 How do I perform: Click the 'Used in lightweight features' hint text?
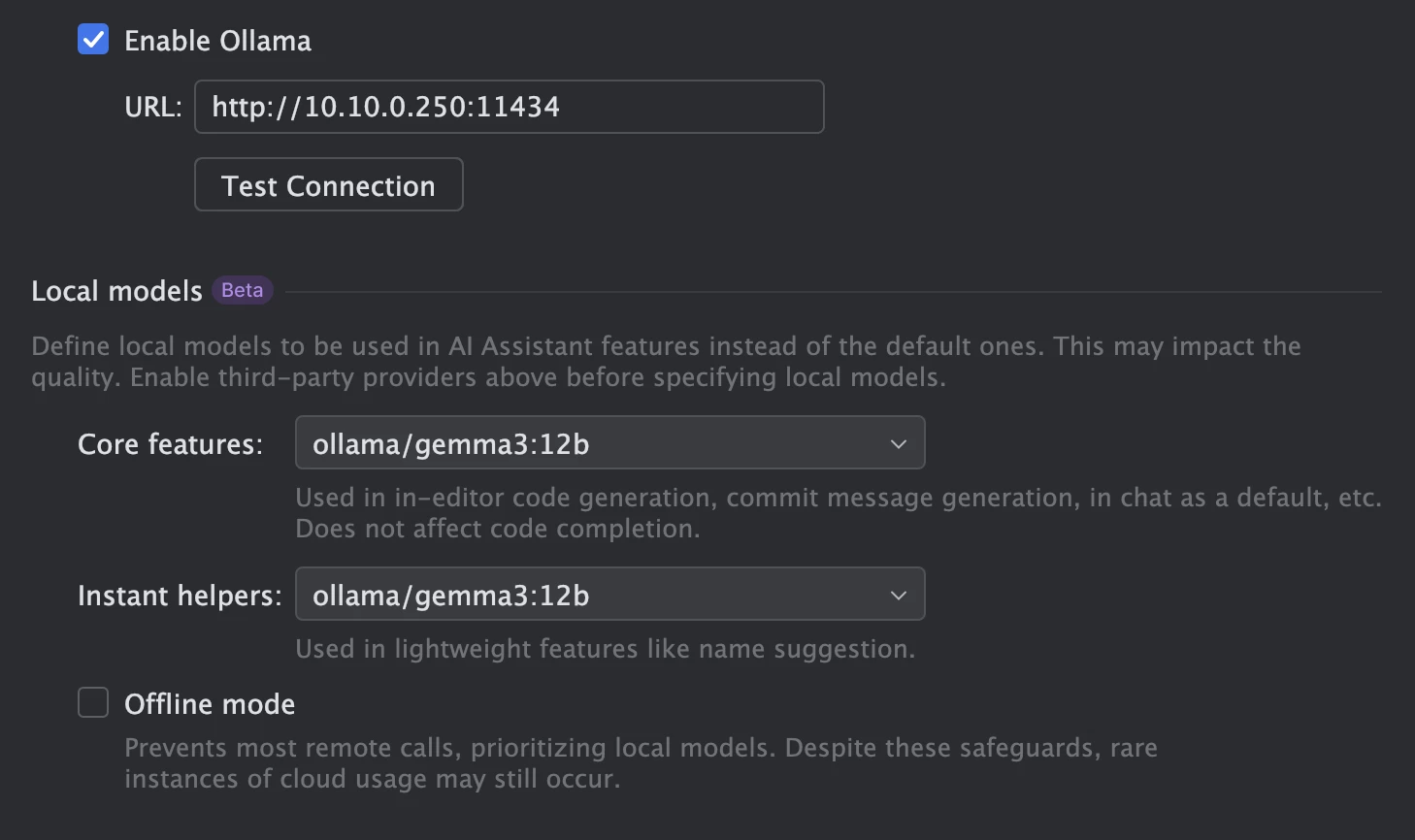tap(606, 649)
